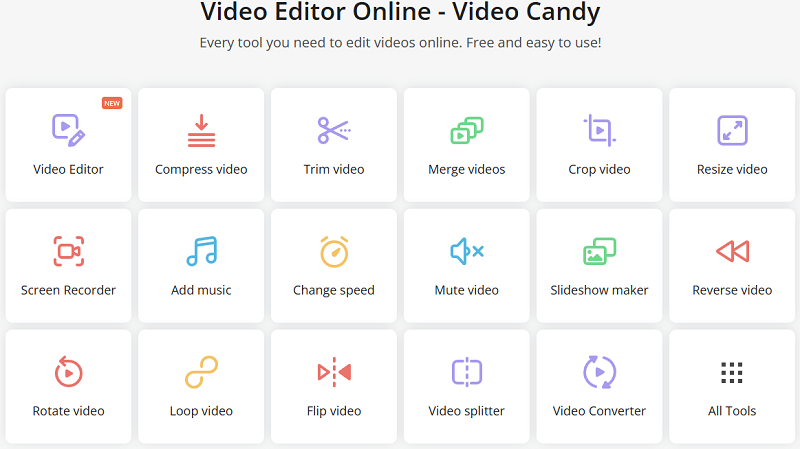This screenshot has width=800, height=449.
Task: Click the 'Reverse video' text
Action: click(x=732, y=290)
